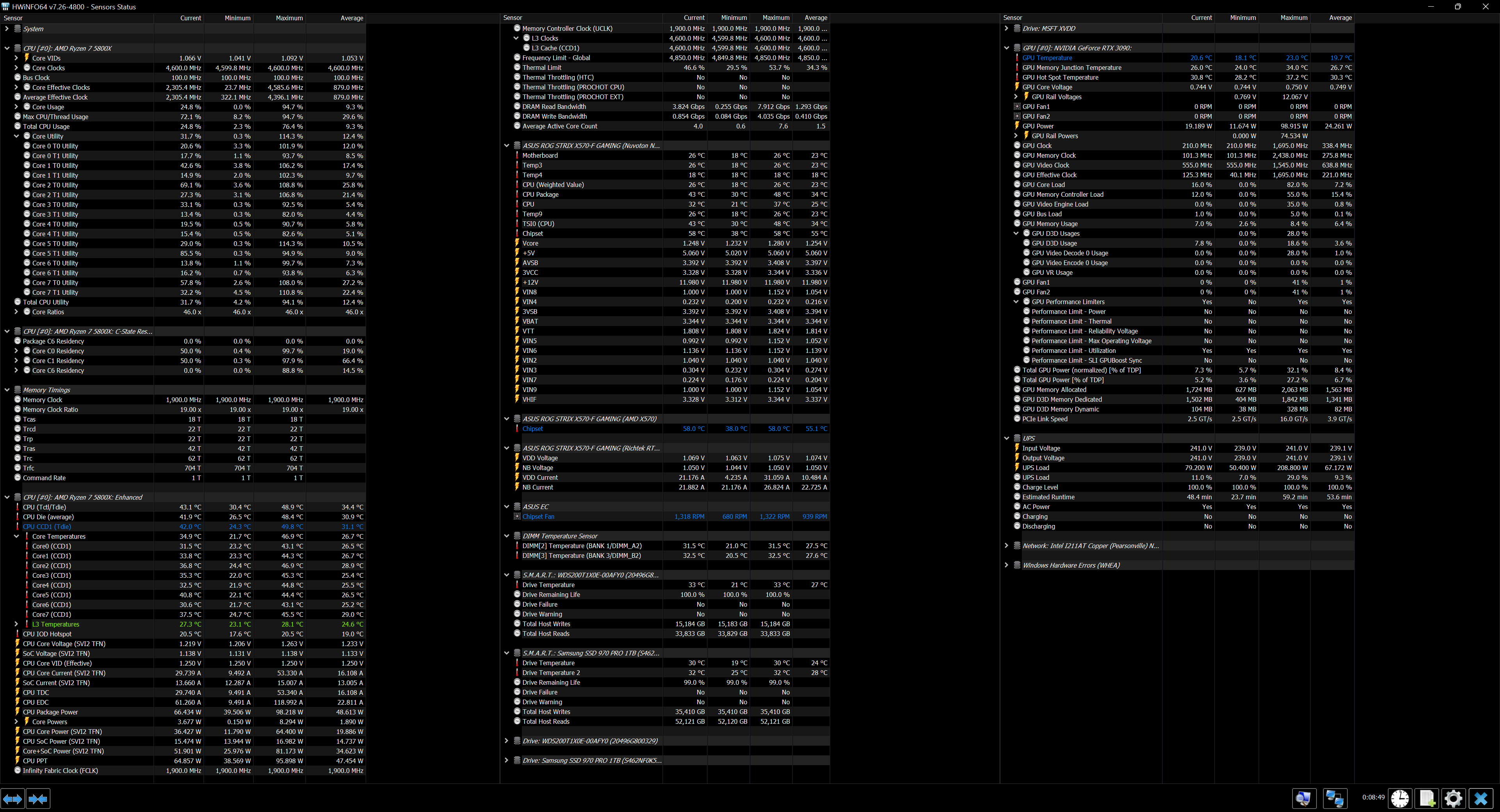Expand Windows Hardware Errors (WHEA) group
Viewport: 1500px width, 812px height.
pyautogui.click(x=1006, y=564)
